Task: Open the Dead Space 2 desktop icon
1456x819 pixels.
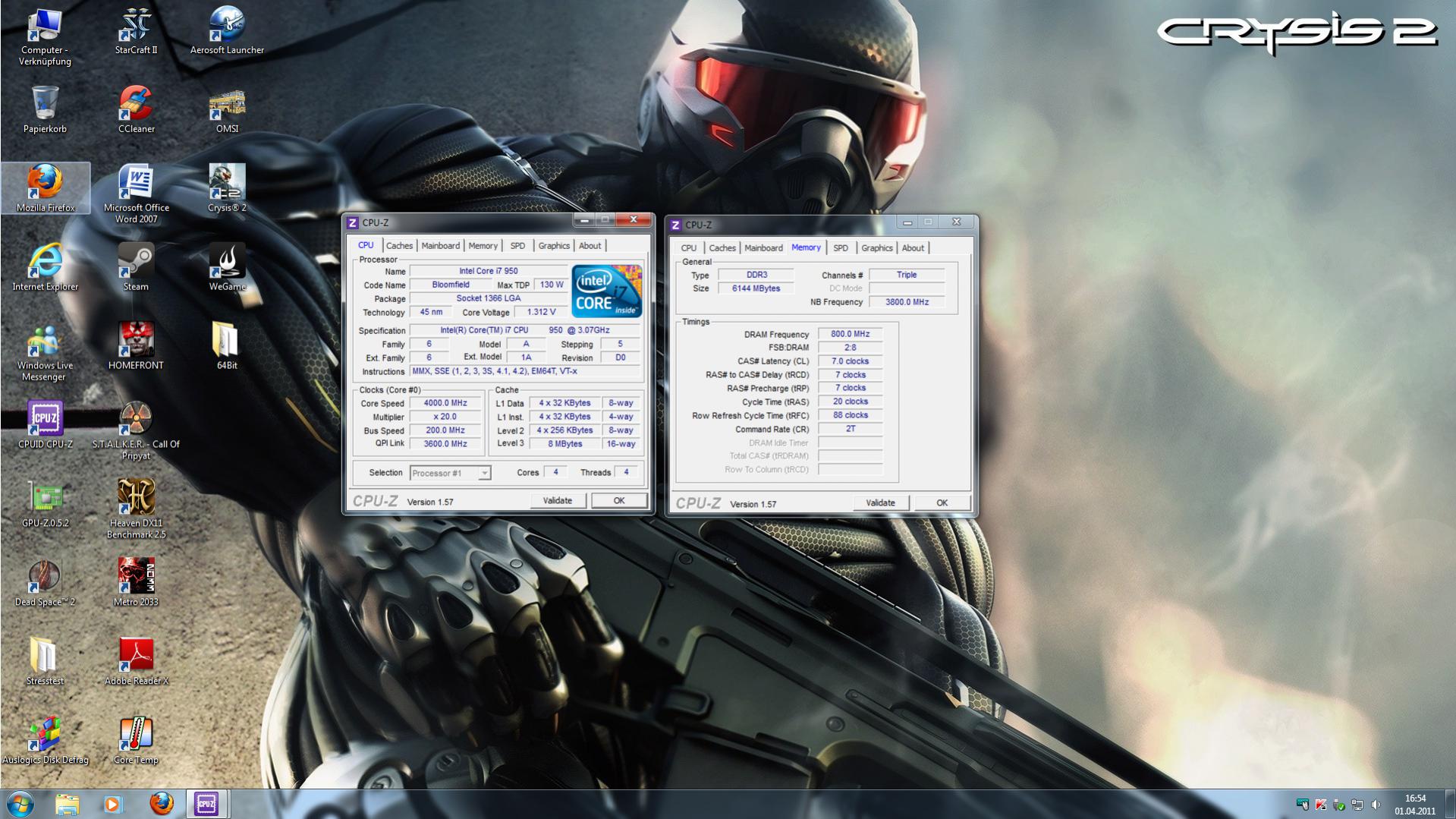Action: (45, 583)
